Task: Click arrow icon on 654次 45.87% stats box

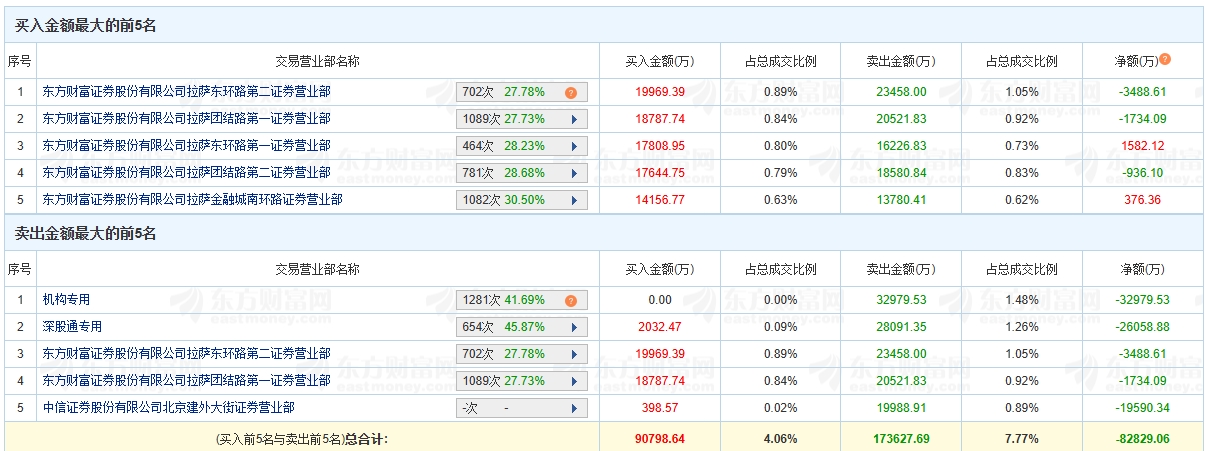Action: pos(574,327)
